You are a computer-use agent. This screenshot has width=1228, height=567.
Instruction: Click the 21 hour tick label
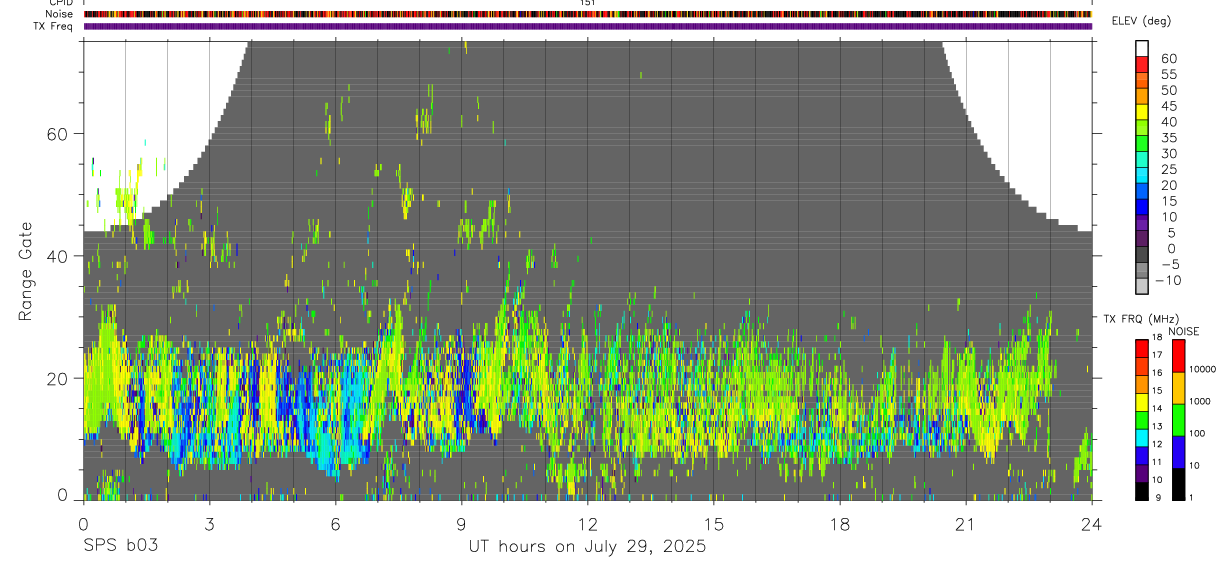[x=966, y=524]
